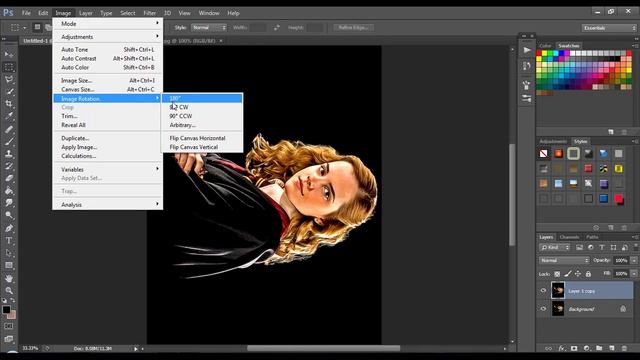This screenshot has width=640, height=360.
Task: Click the foreground color swatch
Action: [x=6, y=309]
